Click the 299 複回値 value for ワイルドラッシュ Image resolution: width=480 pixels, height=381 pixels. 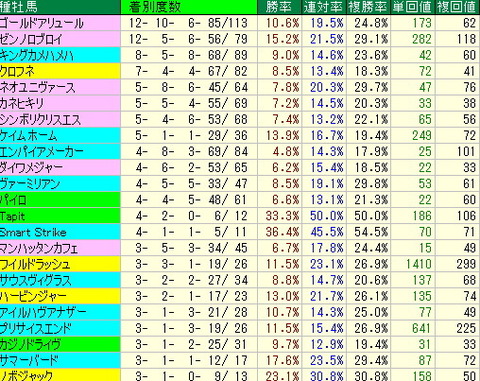coord(466,264)
